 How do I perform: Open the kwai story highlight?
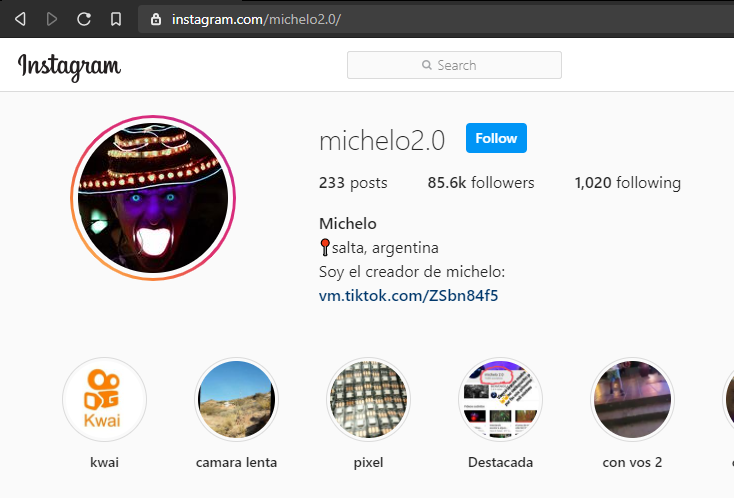[104, 400]
